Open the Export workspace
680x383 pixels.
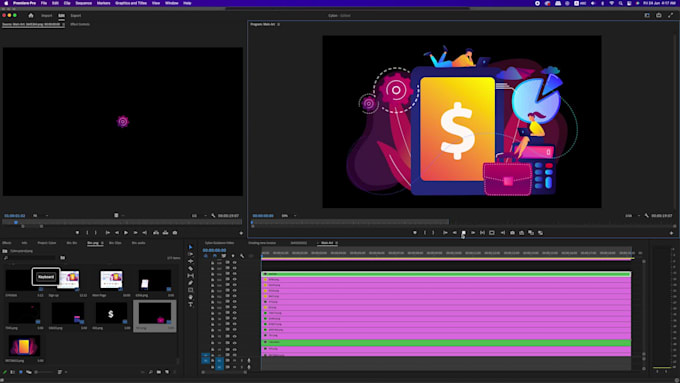(76, 16)
